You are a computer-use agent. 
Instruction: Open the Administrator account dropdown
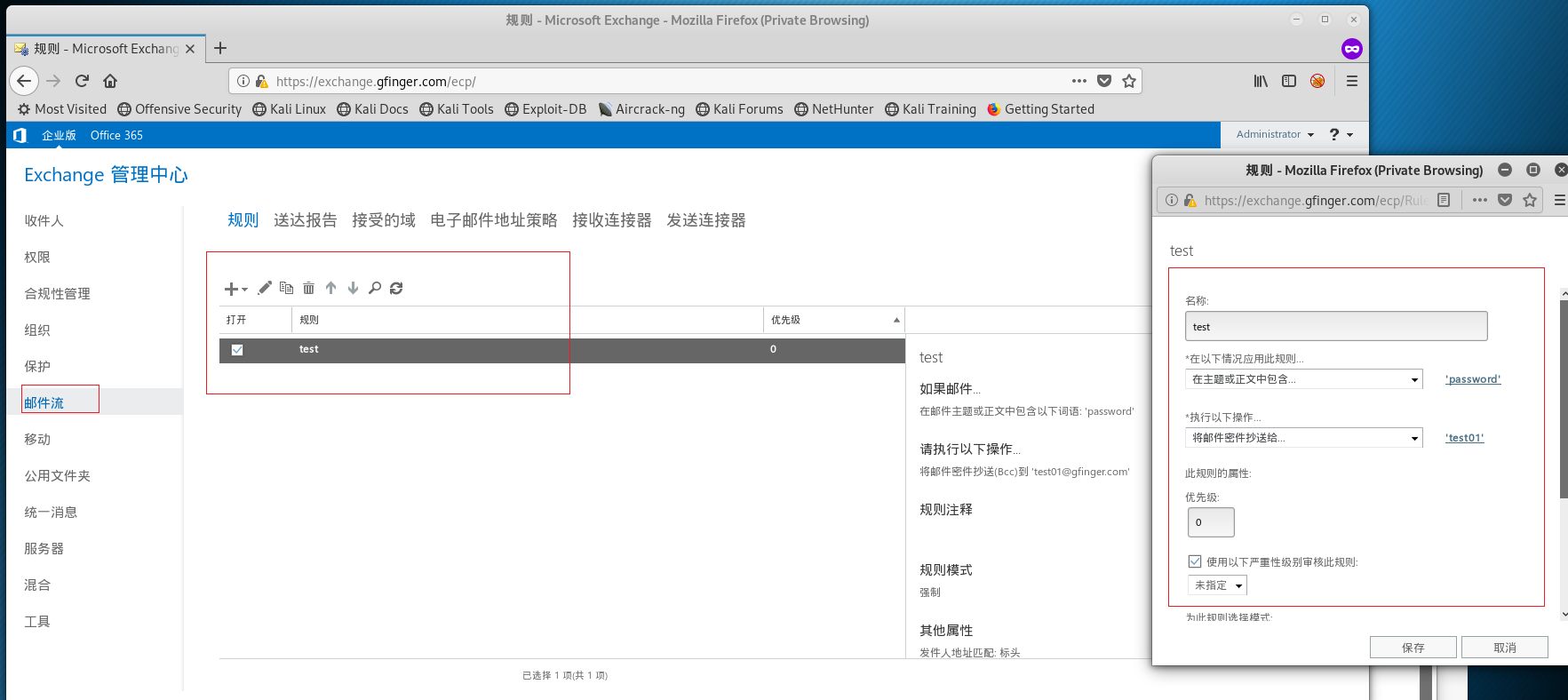pyautogui.click(x=1275, y=134)
